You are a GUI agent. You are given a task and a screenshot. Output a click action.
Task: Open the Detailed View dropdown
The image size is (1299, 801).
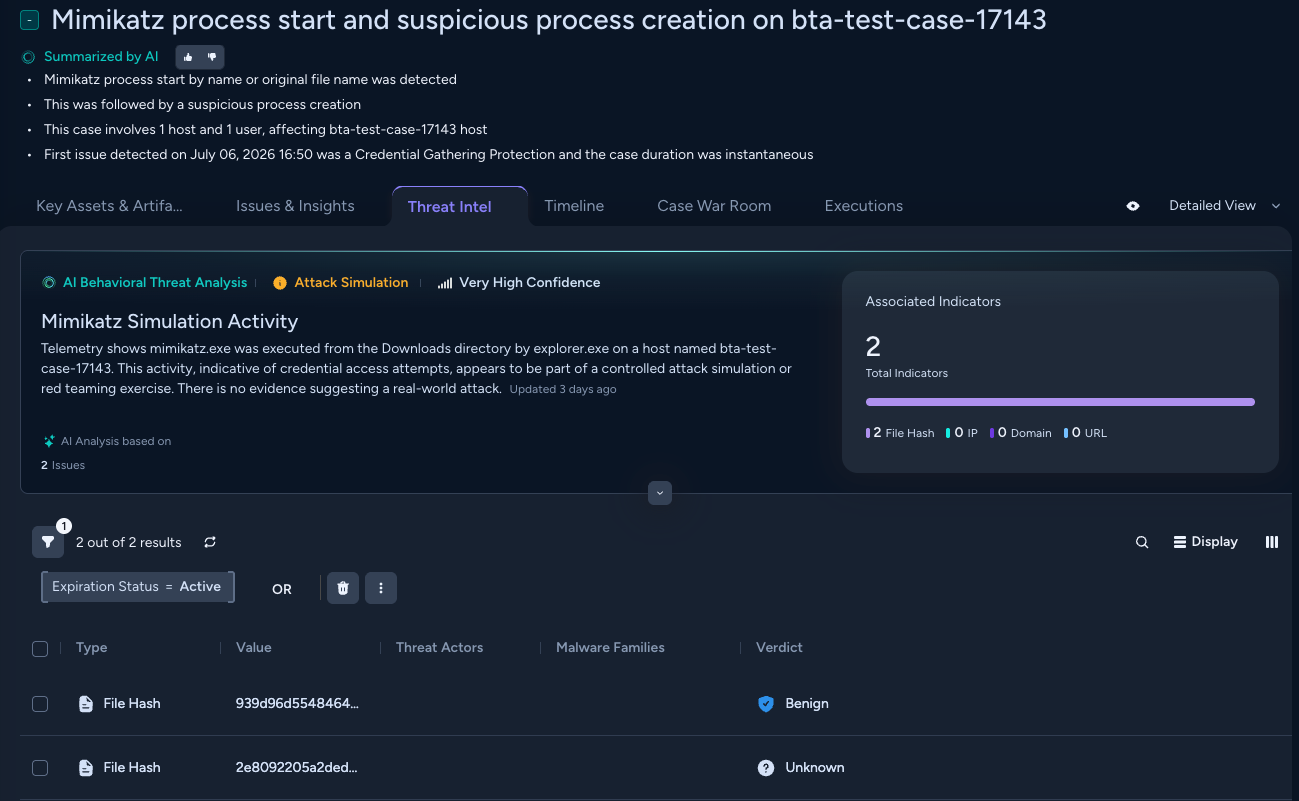(x=1224, y=206)
